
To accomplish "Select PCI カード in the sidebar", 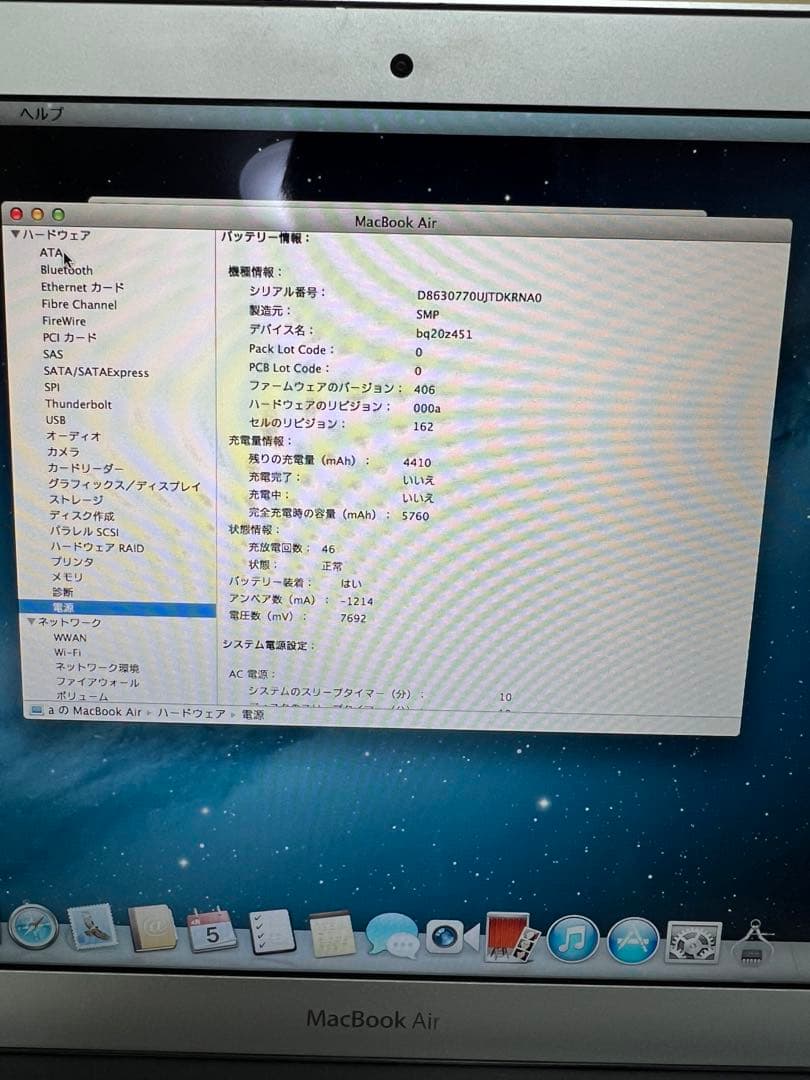I will pyautogui.click(x=70, y=338).
